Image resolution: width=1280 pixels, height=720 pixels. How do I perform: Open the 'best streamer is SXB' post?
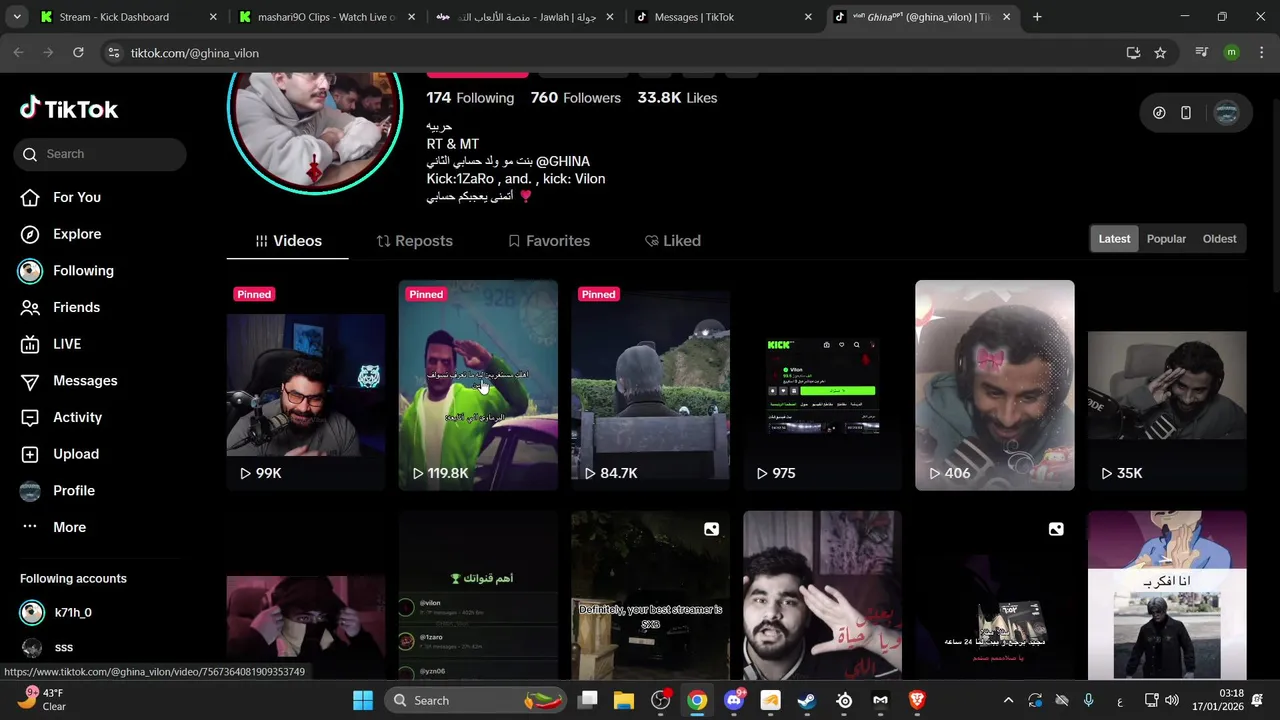[650, 597]
